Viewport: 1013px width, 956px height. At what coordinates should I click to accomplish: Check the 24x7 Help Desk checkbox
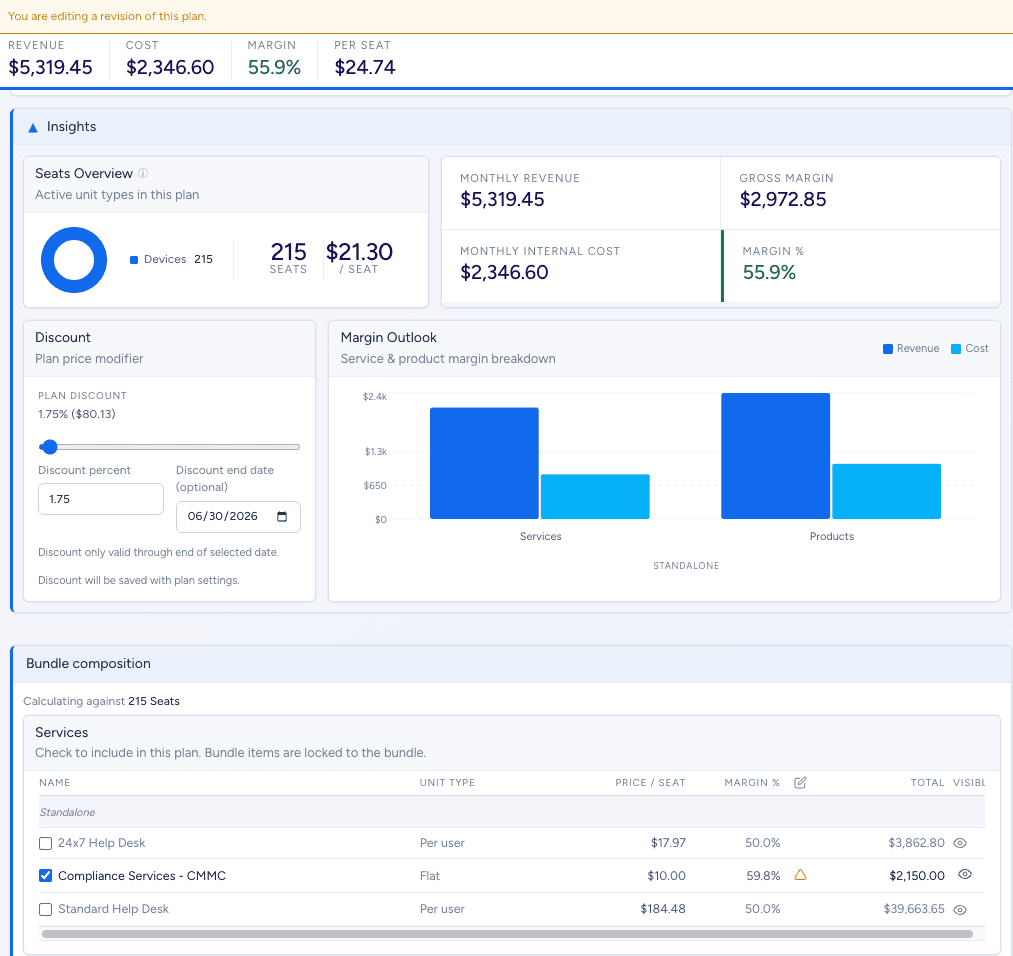[x=45, y=843]
